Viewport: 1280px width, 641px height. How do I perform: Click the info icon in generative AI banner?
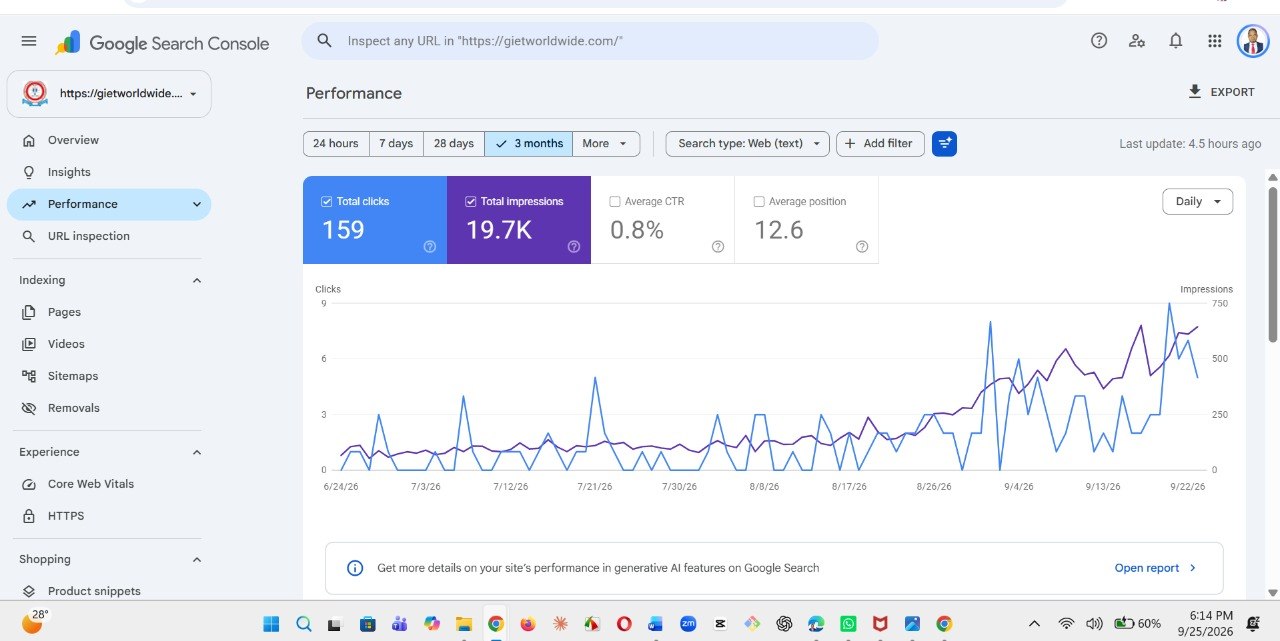pos(355,568)
